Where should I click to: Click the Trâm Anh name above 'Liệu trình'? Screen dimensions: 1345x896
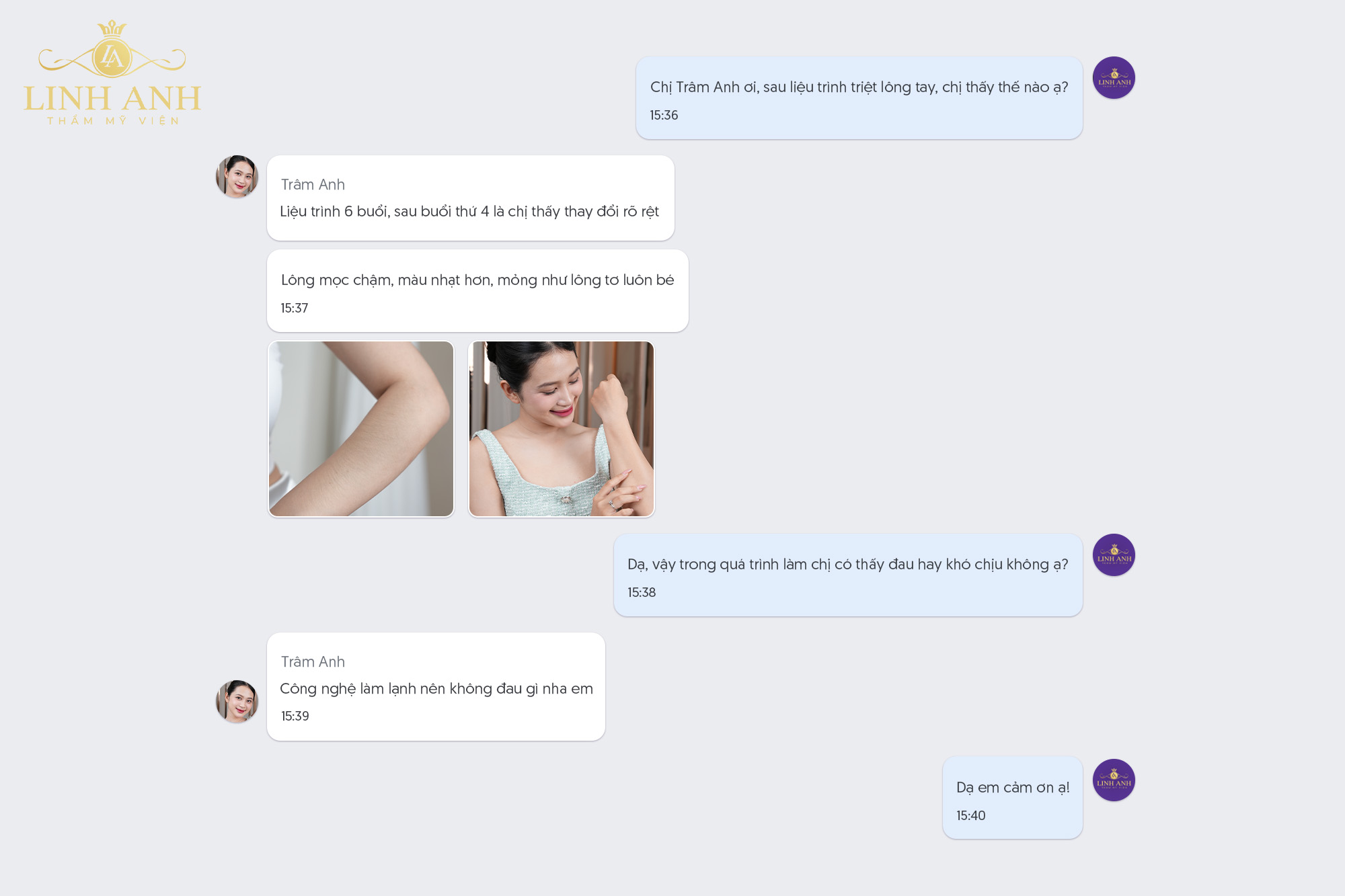pyautogui.click(x=313, y=185)
